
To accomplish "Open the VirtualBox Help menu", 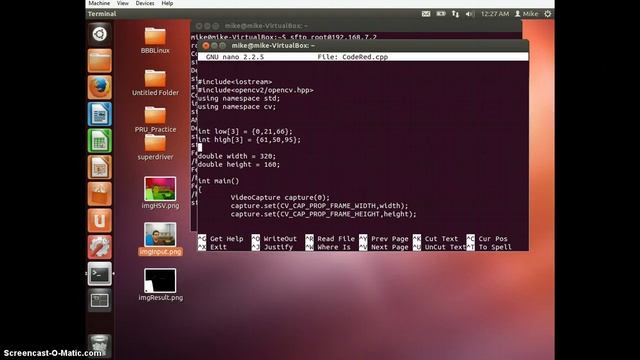I will pyautogui.click(x=167, y=3).
